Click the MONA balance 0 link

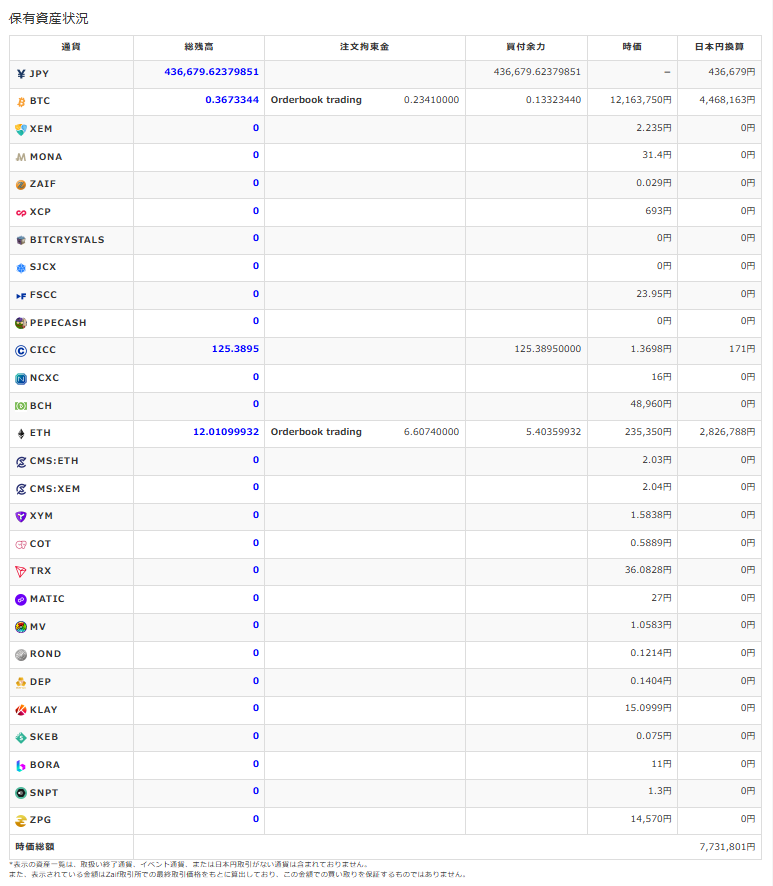coord(256,155)
